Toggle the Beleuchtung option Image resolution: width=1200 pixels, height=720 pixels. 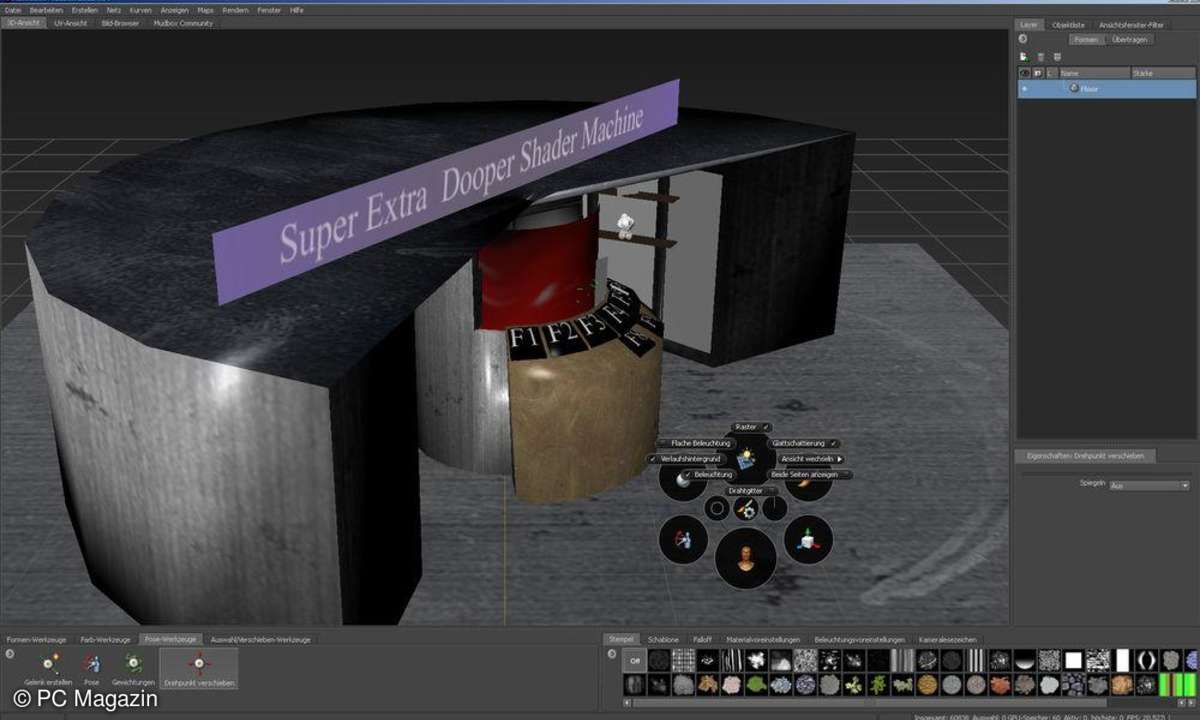pos(711,474)
